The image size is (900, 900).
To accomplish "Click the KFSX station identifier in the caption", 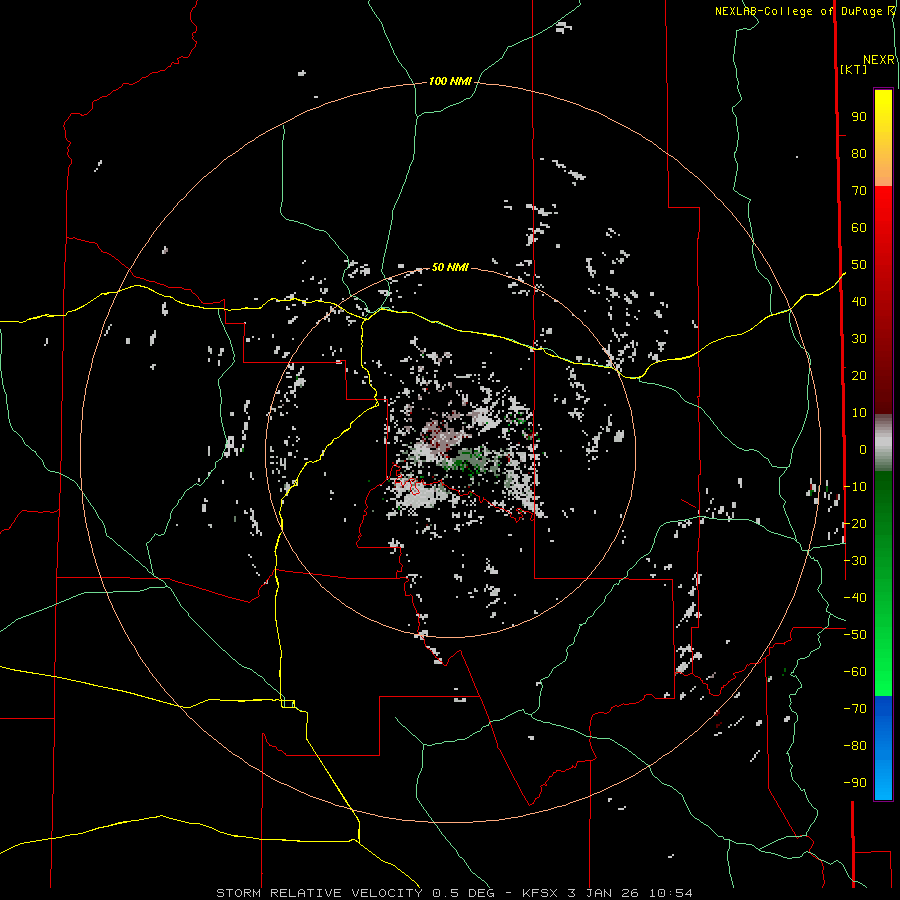I will coord(541,893).
